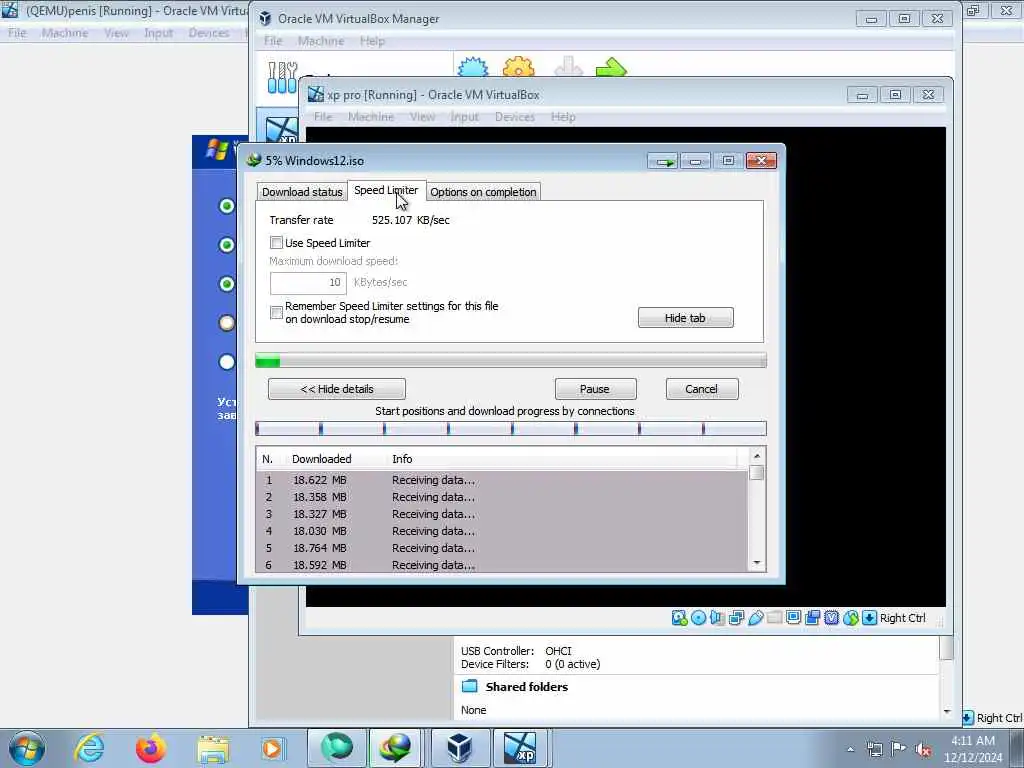Click grayed Discard arrow icon in VirtualBox Manager toolbar
This screenshot has width=1024, height=768.
click(568, 67)
